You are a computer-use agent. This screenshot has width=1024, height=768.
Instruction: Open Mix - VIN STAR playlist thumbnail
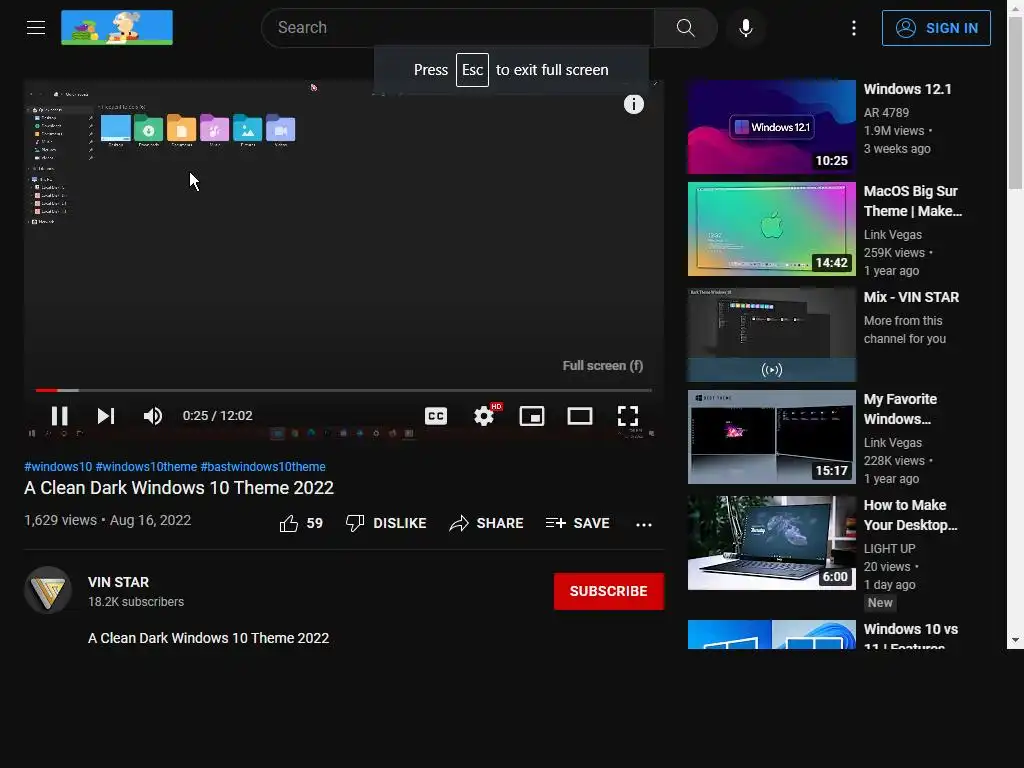tap(771, 334)
